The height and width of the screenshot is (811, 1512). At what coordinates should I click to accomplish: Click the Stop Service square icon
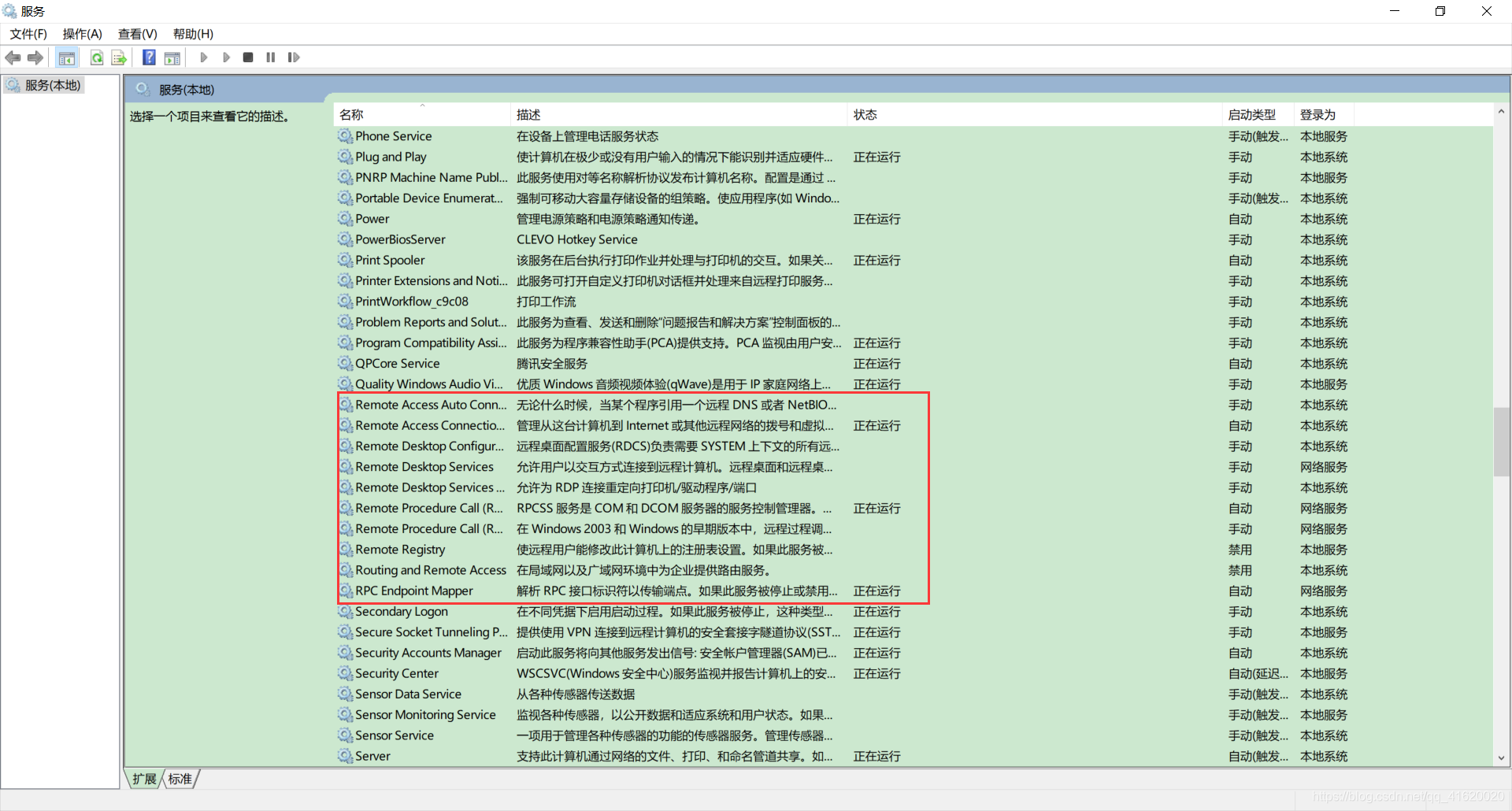click(248, 57)
